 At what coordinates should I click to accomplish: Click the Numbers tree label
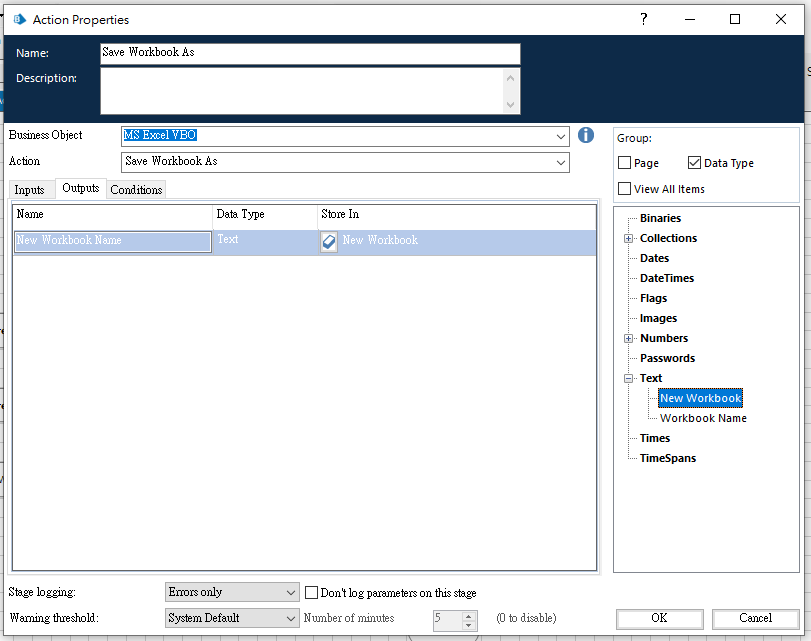tap(664, 338)
